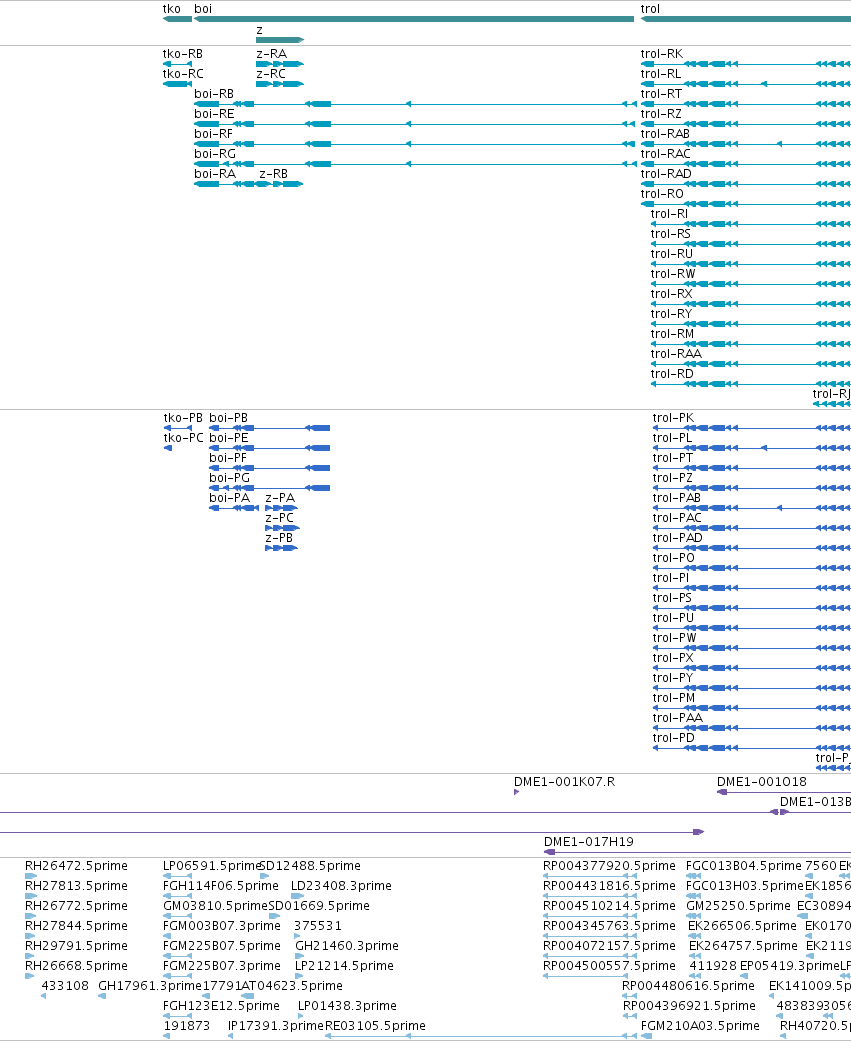This screenshot has width=851, height=1041.
Task: Select EST RP004377920.5prime
Action: [609, 866]
